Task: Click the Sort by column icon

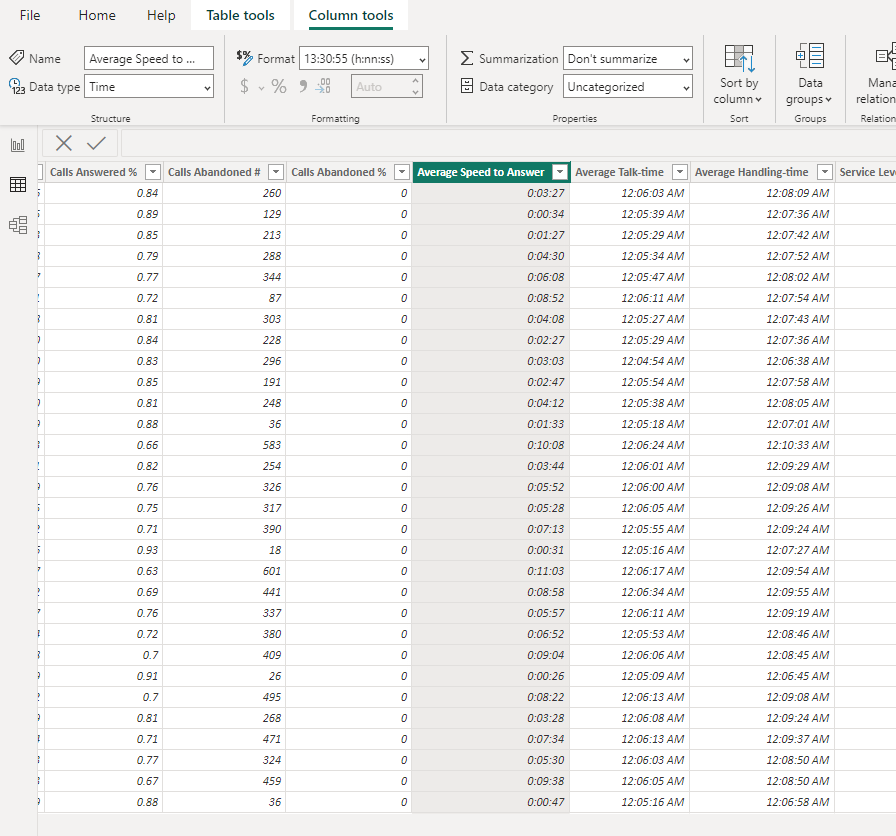Action: click(738, 58)
